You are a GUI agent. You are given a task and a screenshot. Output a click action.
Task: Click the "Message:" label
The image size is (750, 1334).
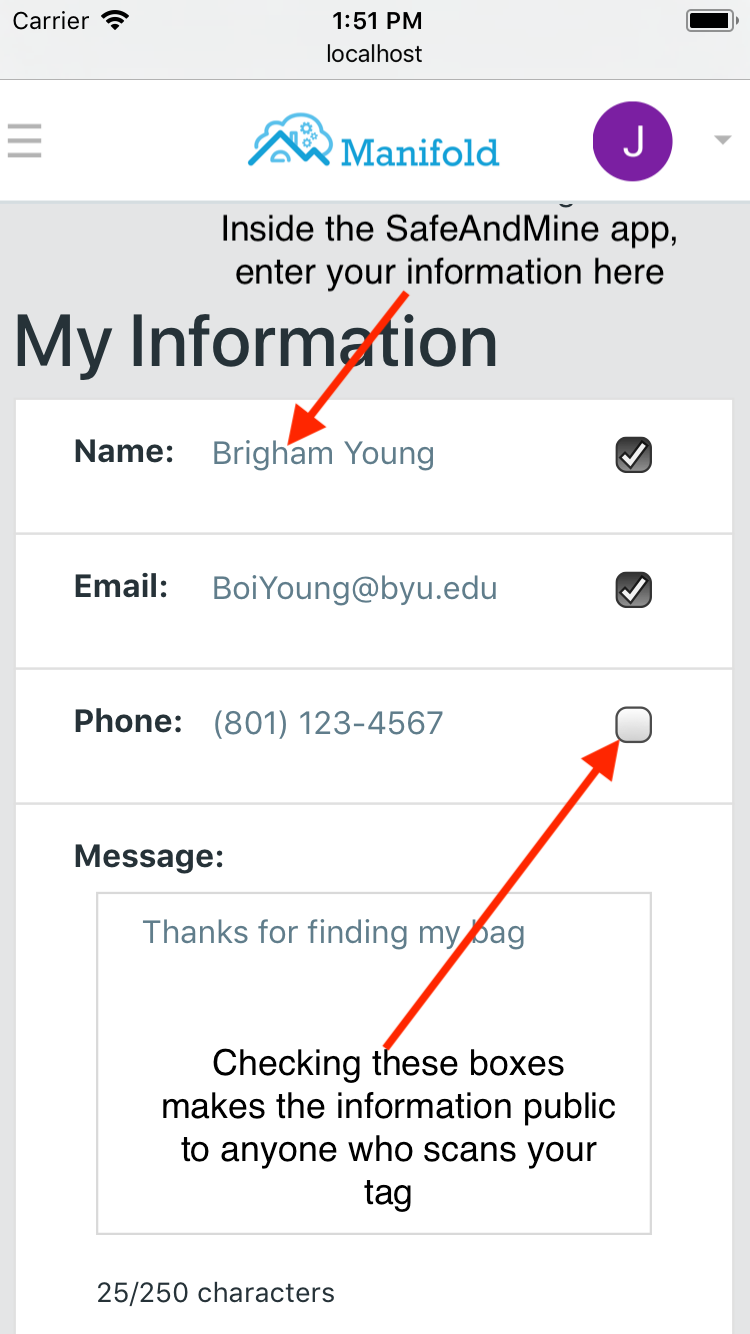tap(149, 856)
